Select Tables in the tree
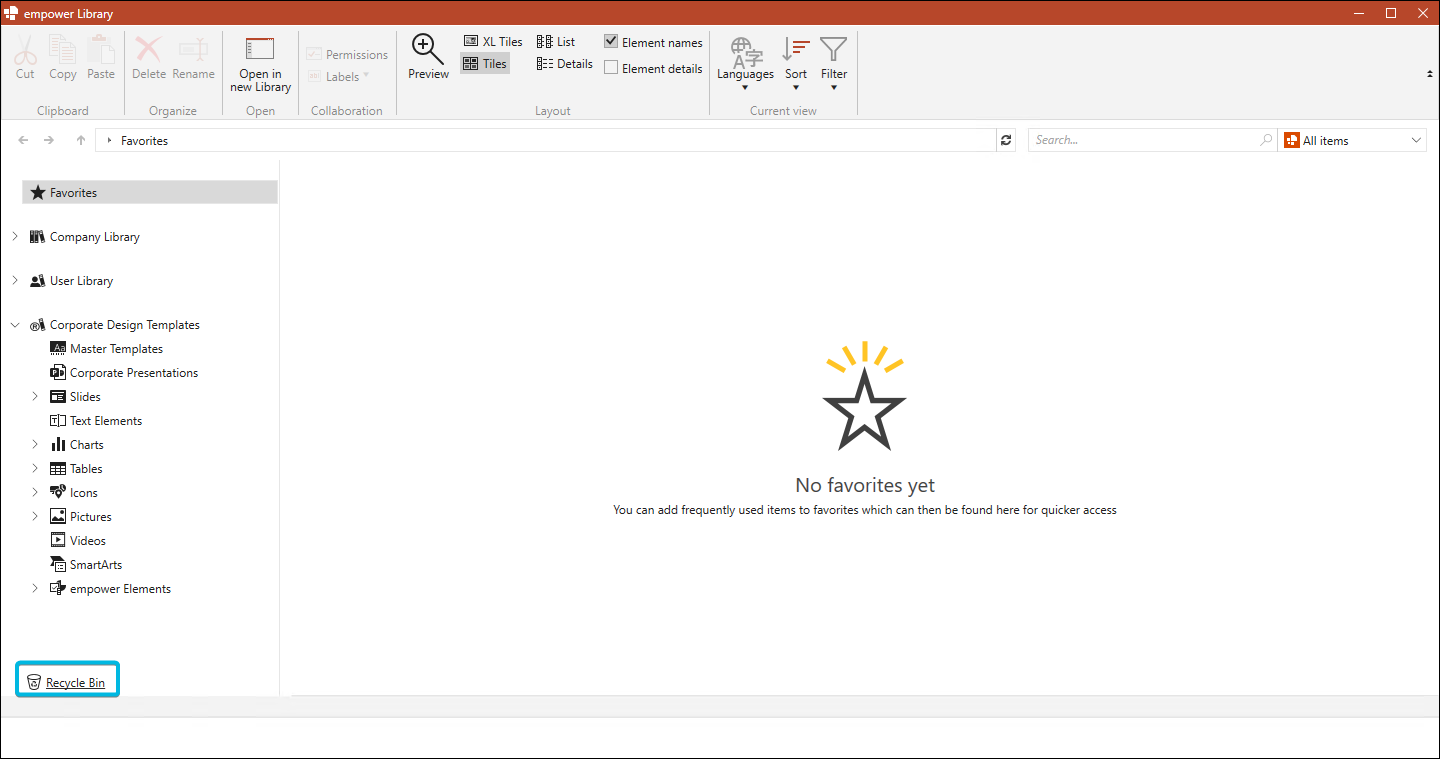 click(x=86, y=469)
